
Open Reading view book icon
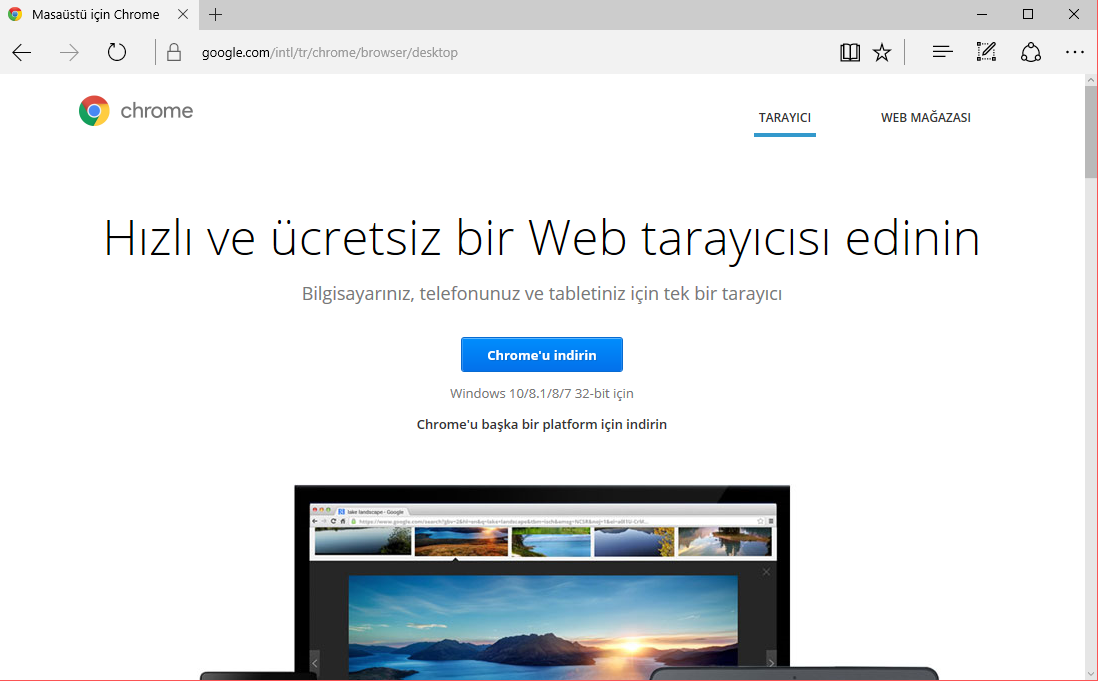(849, 52)
